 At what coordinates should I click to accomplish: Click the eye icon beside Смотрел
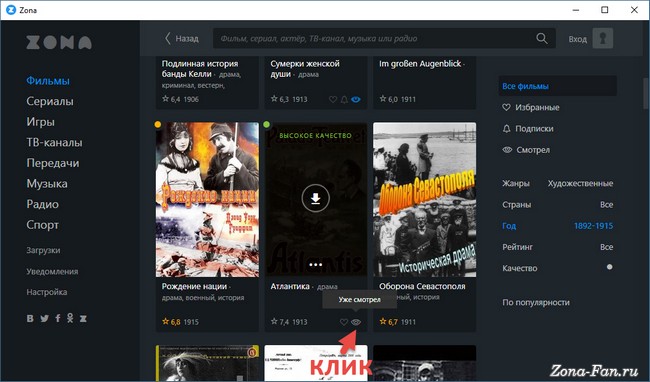507,150
